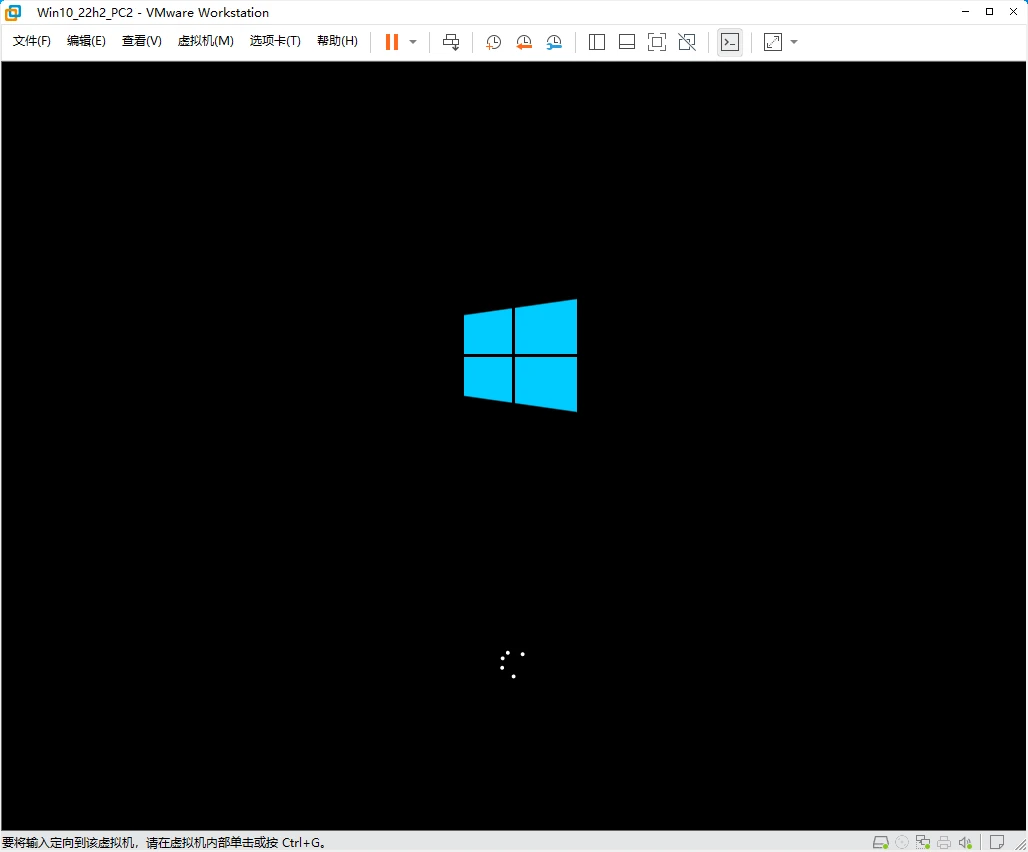The image size is (1028, 852).
Task: Send Ctrl+Alt+Del to the virtual machine
Action: point(451,42)
